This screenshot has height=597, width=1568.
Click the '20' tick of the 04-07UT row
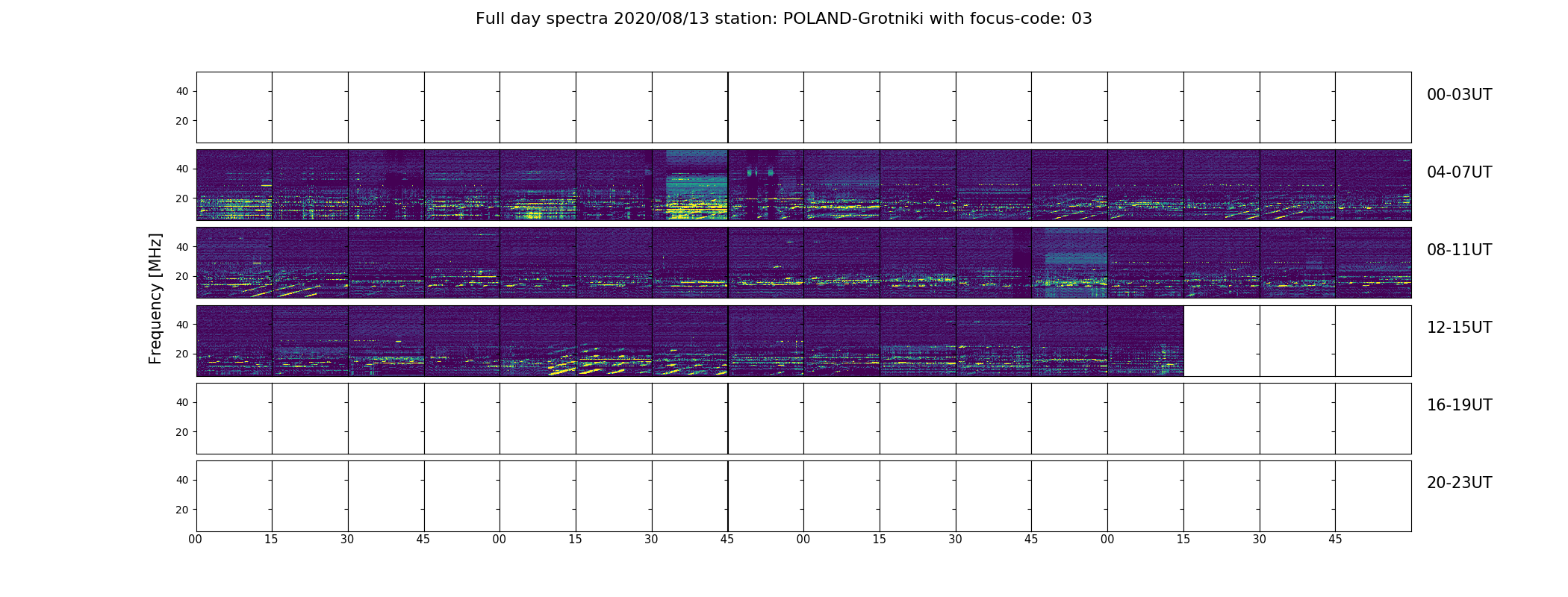point(182,199)
